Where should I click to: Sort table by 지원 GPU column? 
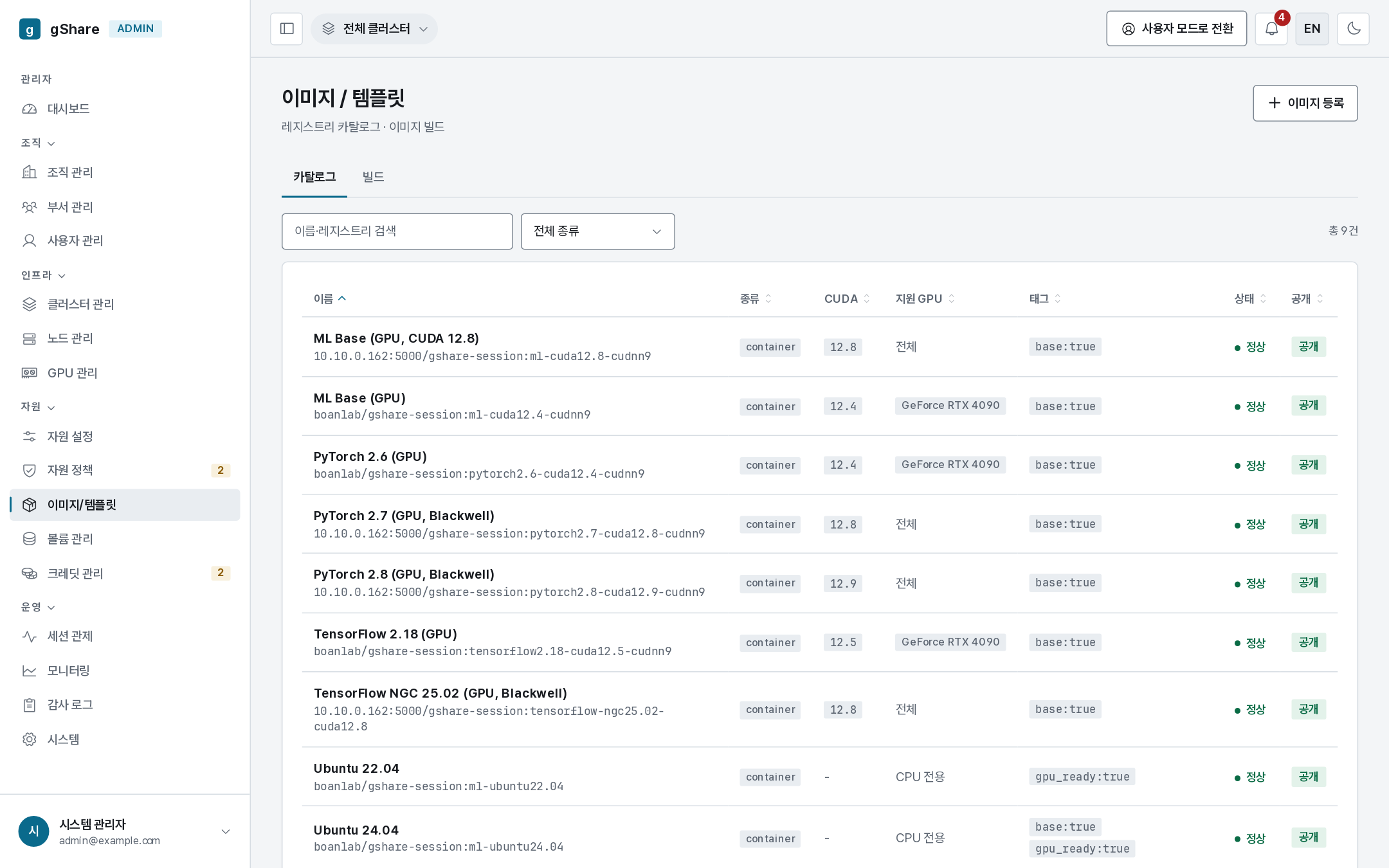coord(925,299)
